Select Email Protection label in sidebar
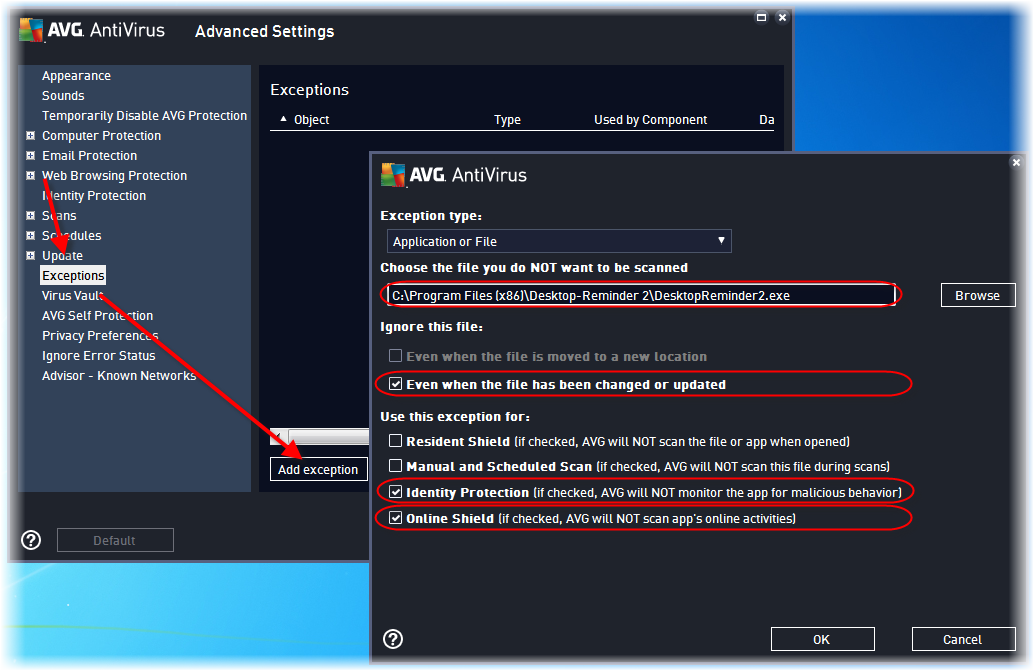This screenshot has height=671, width=1034. [x=90, y=156]
